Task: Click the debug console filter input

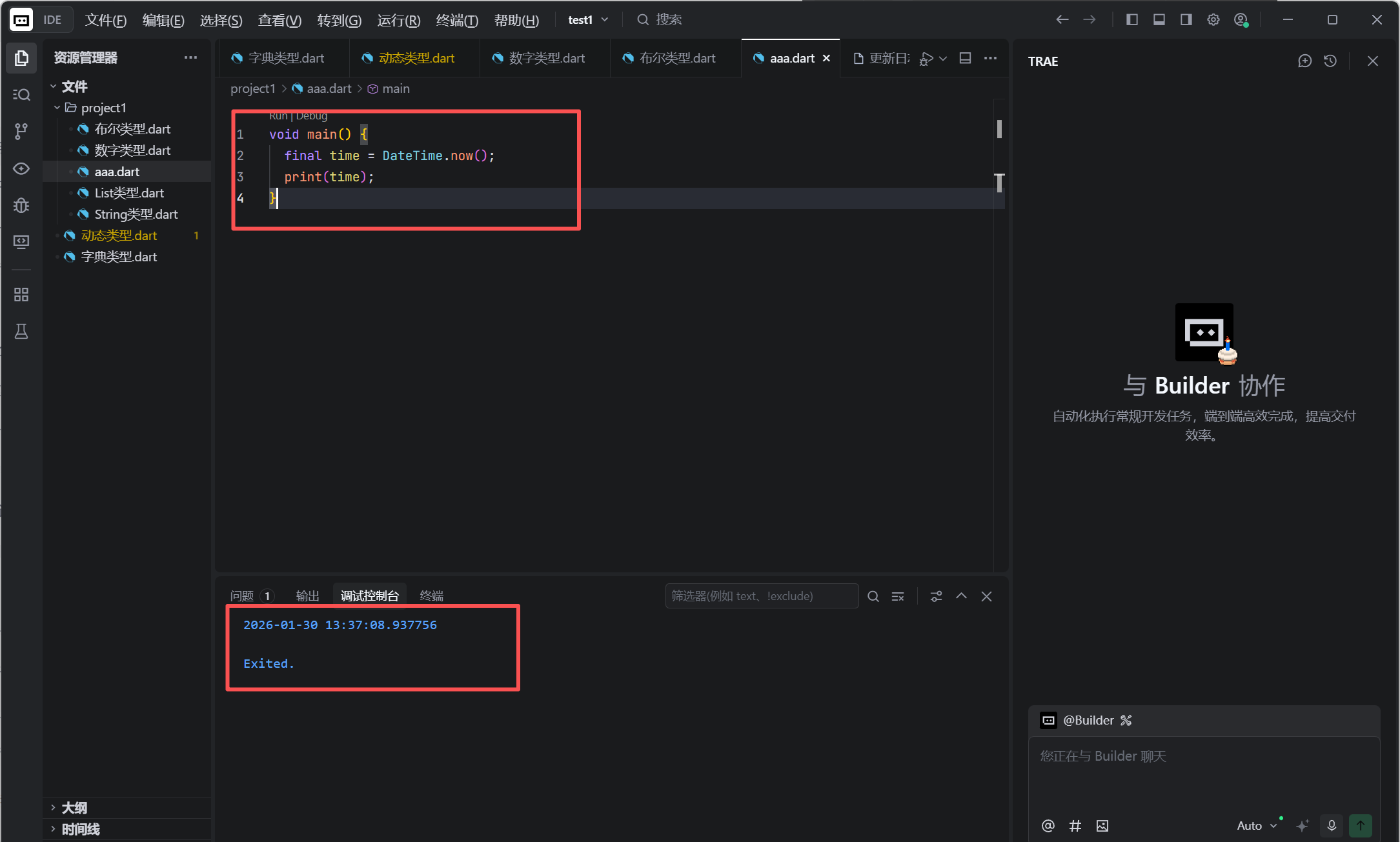Action: tap(761, 596)
